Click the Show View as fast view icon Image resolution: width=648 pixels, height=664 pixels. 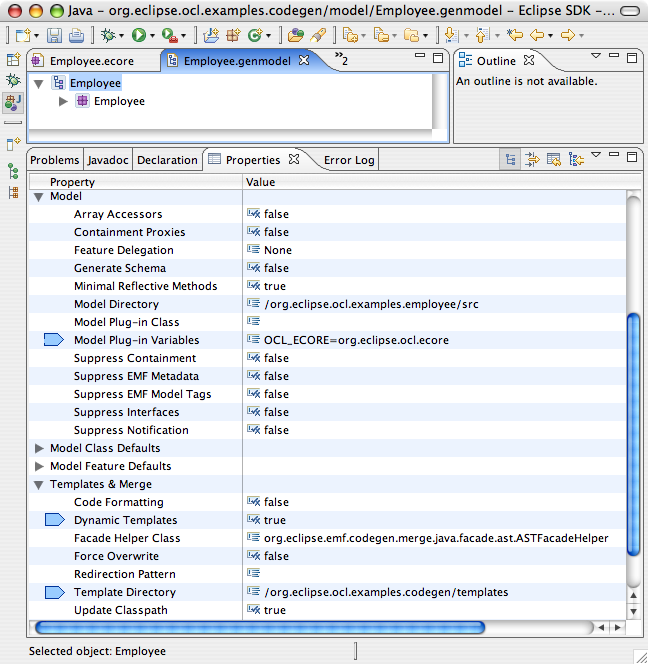[13, 144]
